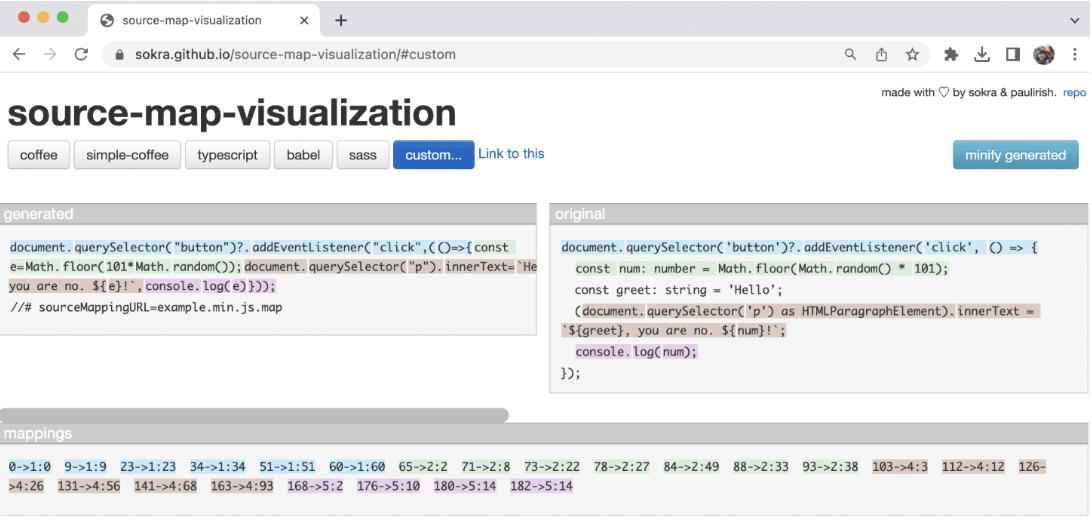The width and height of the screenshot is (1092, 526).
Task: Open the 'Link to this' hyperlink
Action: coord(511,153)
